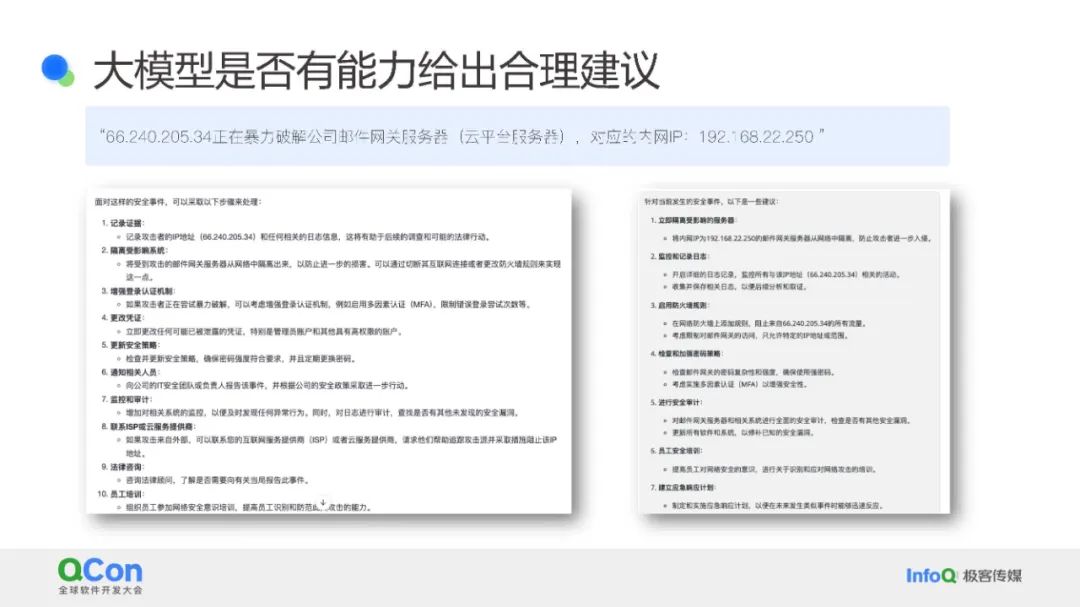Click the small down arrow in left response
The image size is (1080, 607).
point(322,504)
